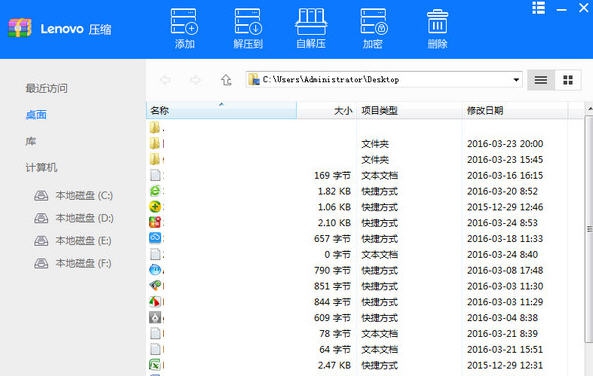Click the folder icon dated 2016-03-23 20:00
Viewport: 593px width, 376px height.
(x=155, y=143)
